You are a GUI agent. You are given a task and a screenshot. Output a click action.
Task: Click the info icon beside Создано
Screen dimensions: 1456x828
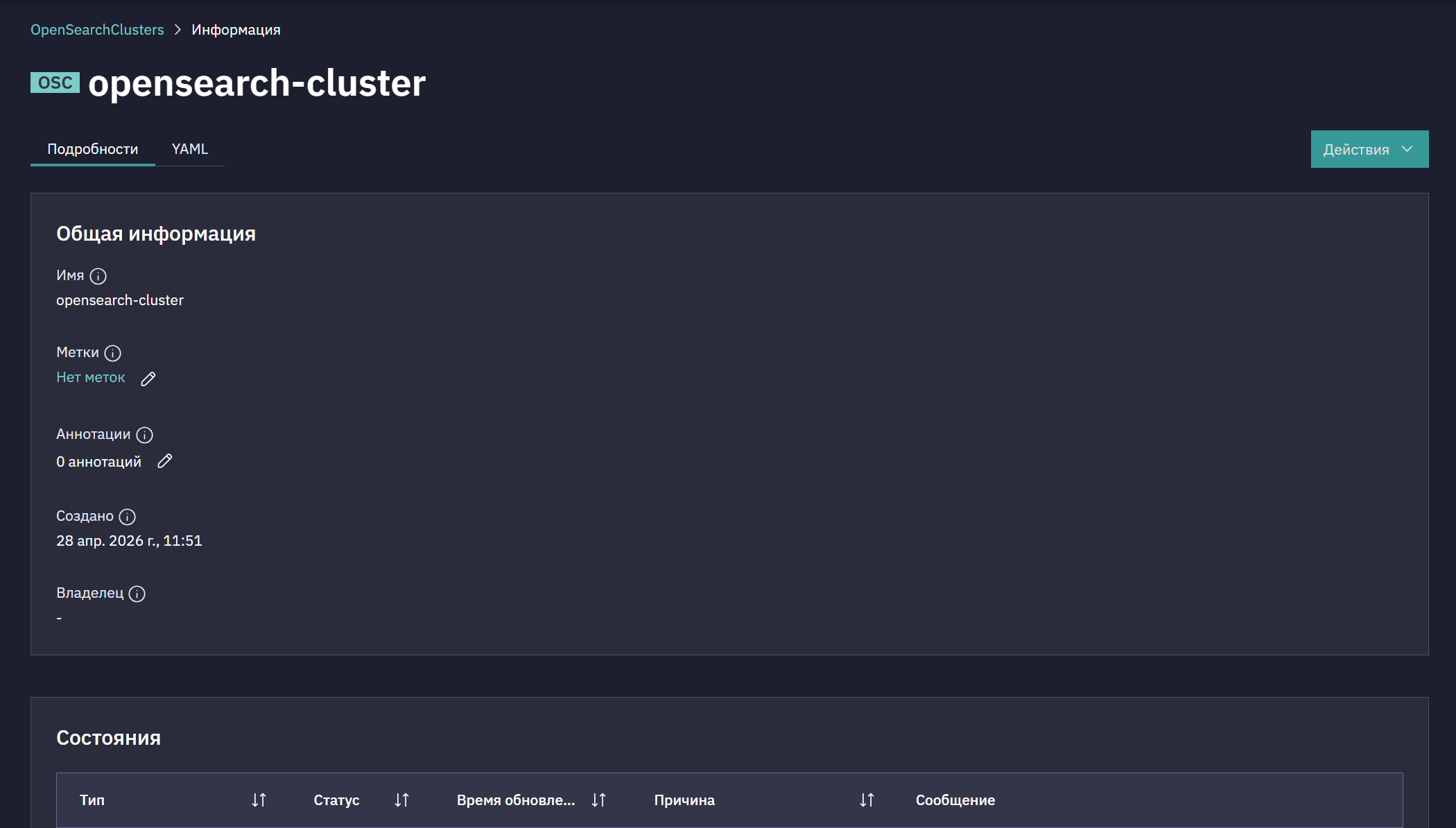(x=128, y=517)
